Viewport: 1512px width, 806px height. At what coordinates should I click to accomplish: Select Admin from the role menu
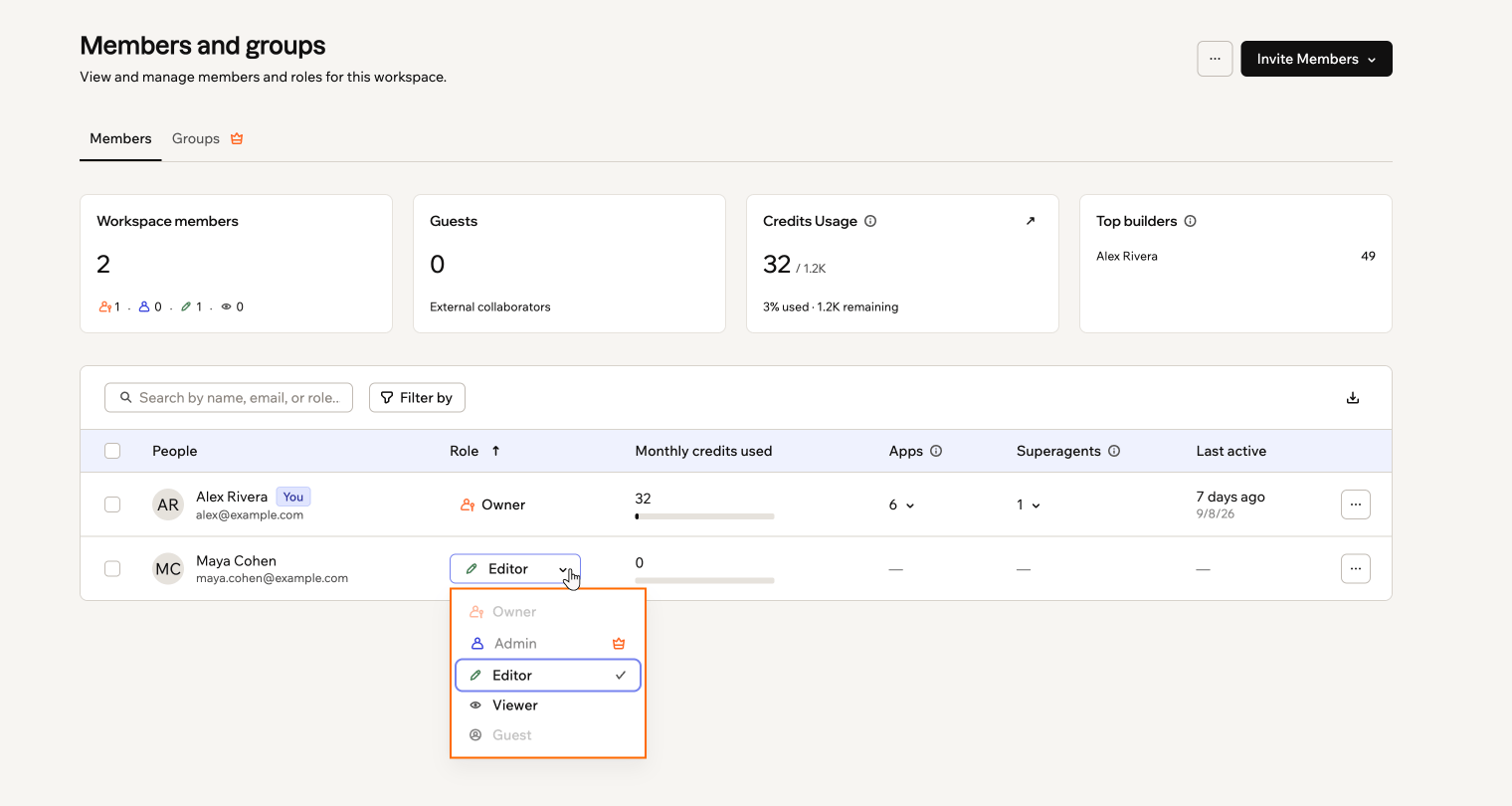(548, 644)
